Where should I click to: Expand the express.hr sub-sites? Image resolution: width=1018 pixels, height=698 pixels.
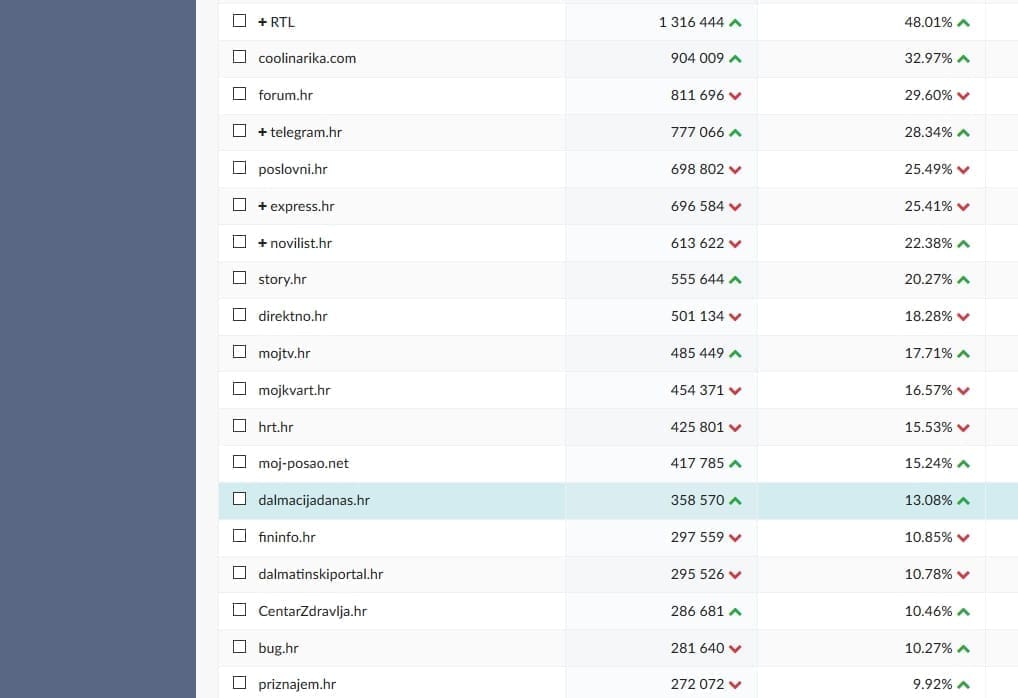(262, 206)
